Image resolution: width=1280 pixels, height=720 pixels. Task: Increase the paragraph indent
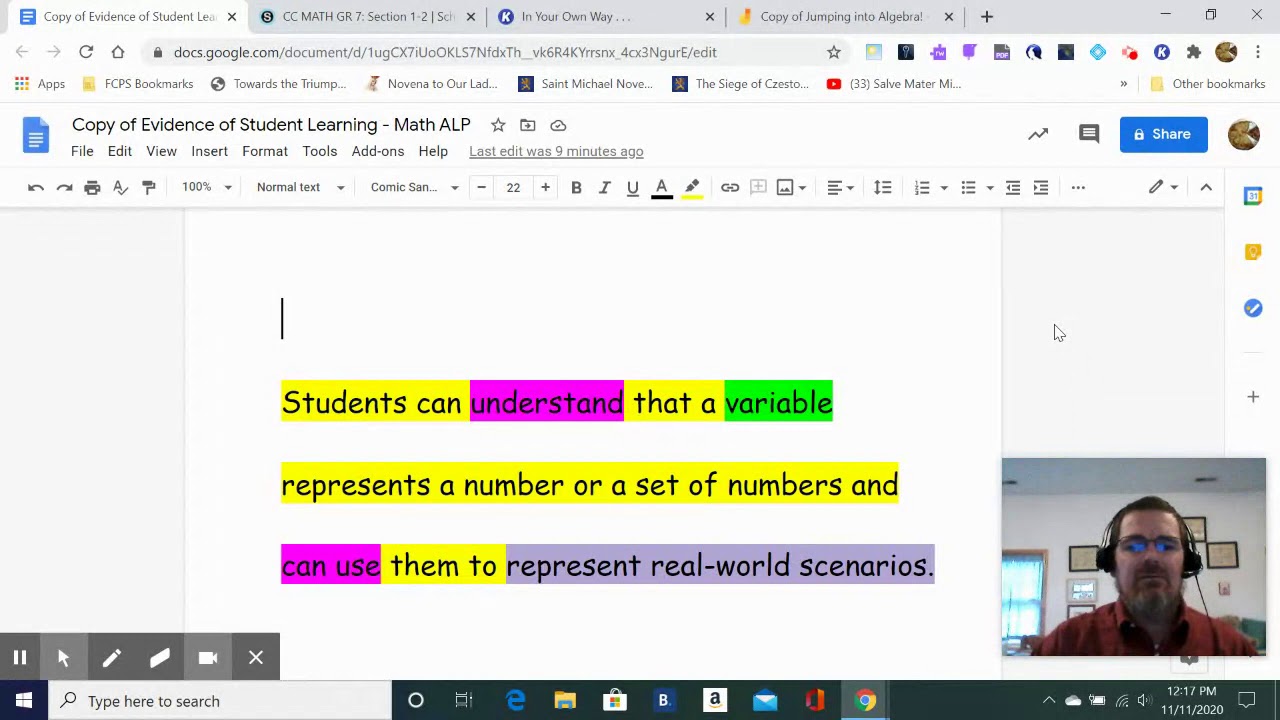1041,187
